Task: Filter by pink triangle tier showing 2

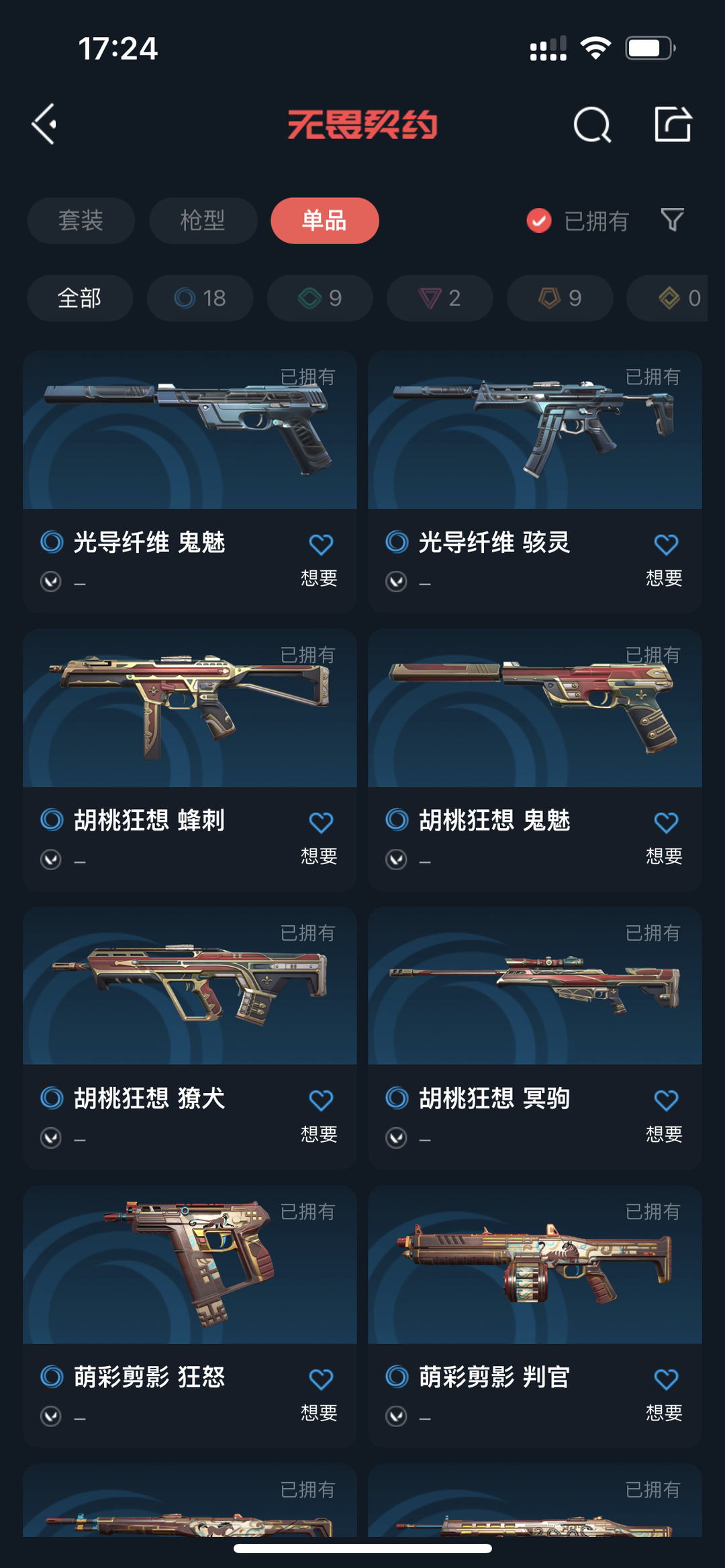Action: pyautogui.click(x=440, y=298)
